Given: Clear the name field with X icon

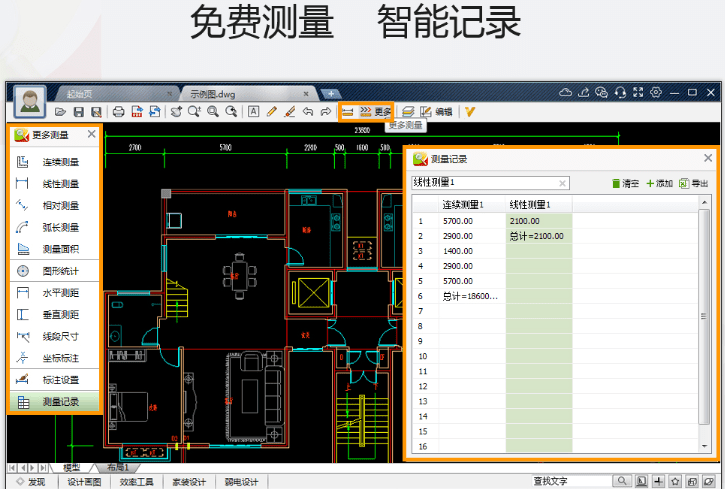Looking at the screenshot, I should 562,183.
